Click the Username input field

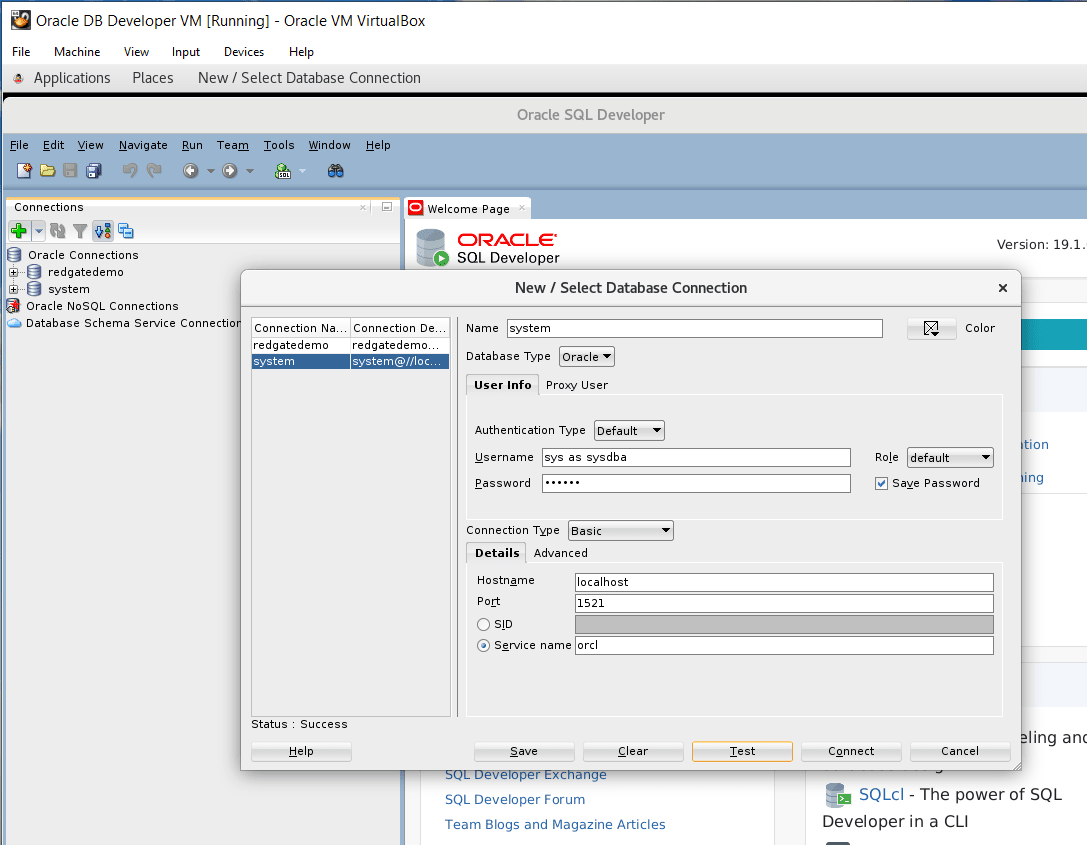coord(696,458)
